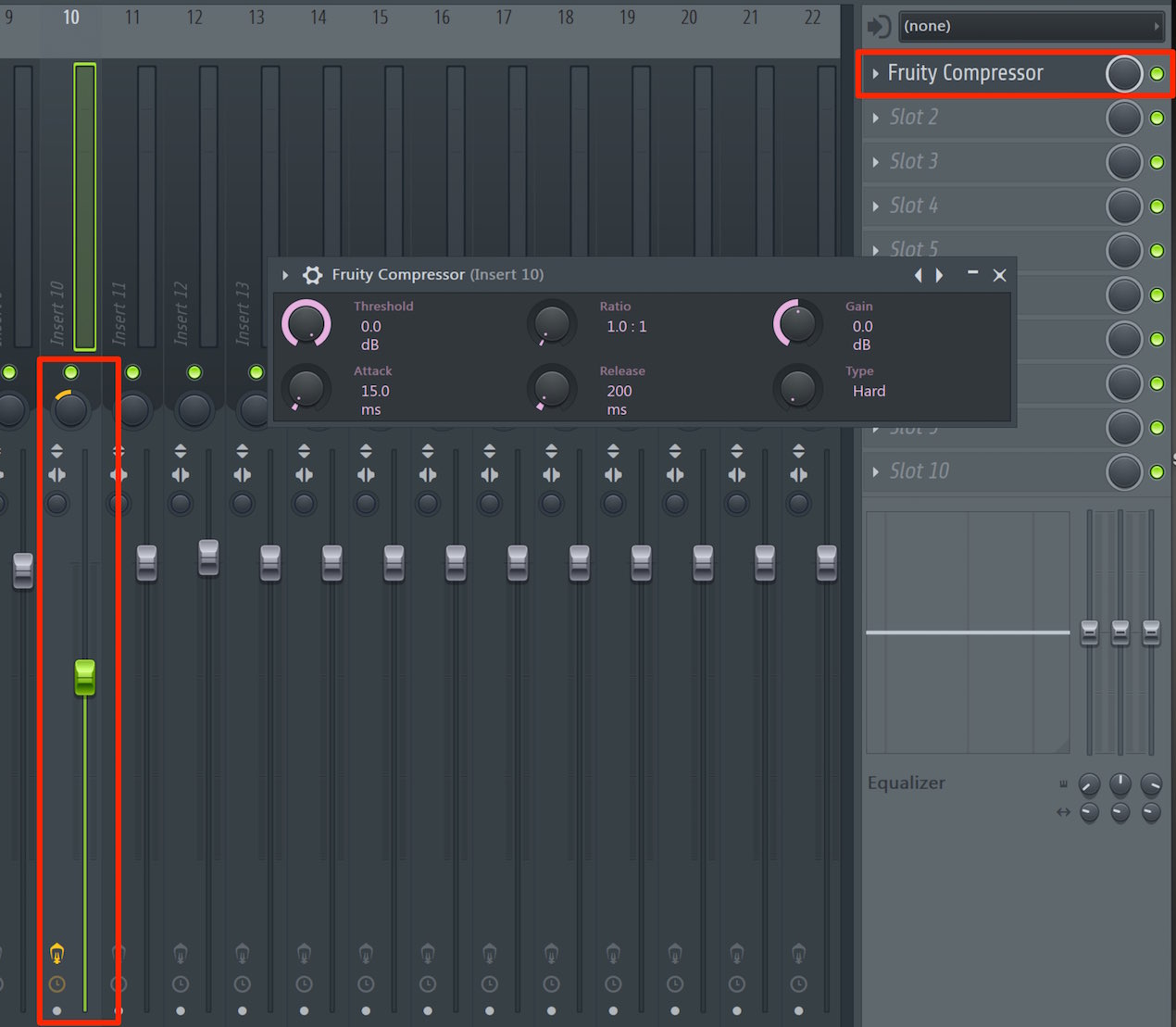Select mixer track number 15
This screenshot has width=1176, height=1027.
(380, 17)
